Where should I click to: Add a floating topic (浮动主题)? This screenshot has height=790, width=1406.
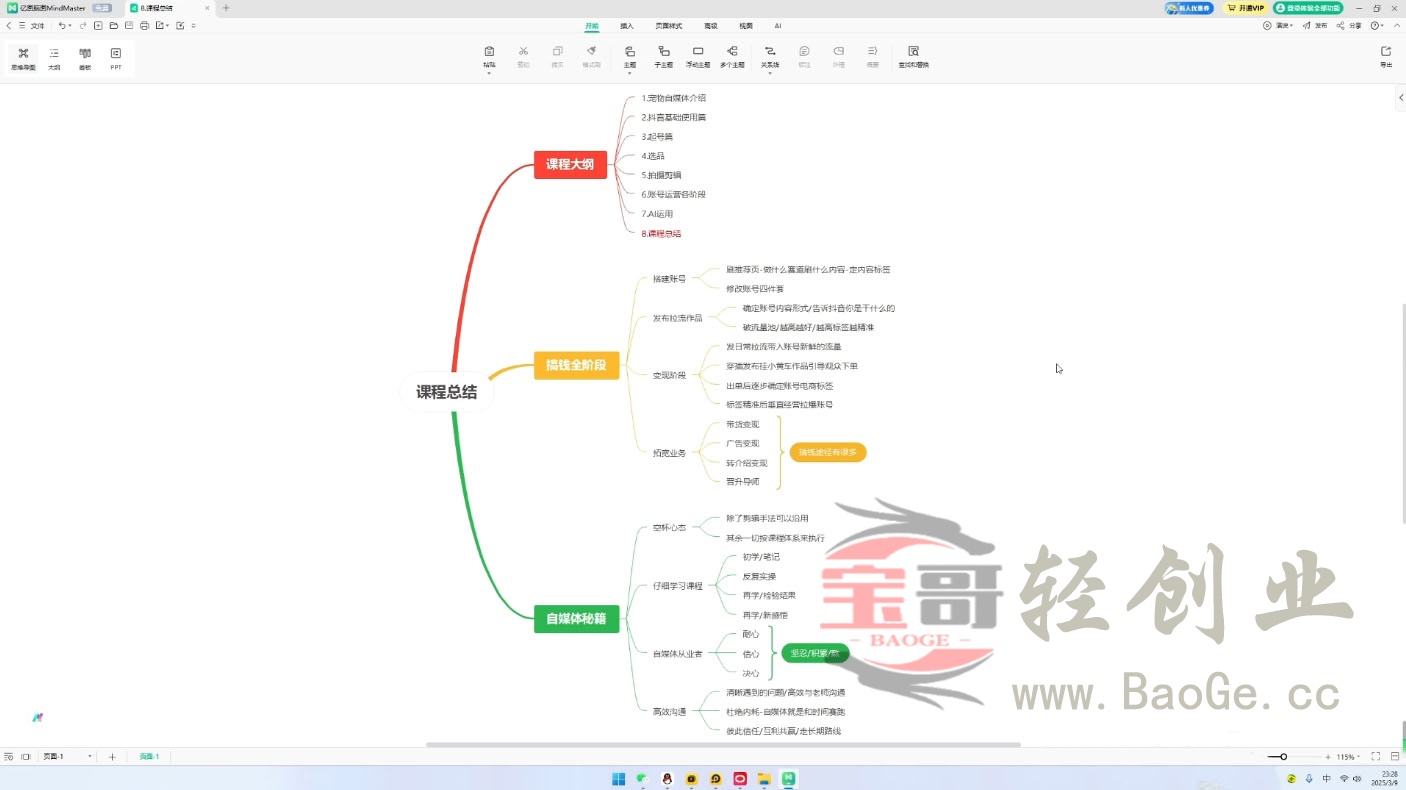point(698,56)
